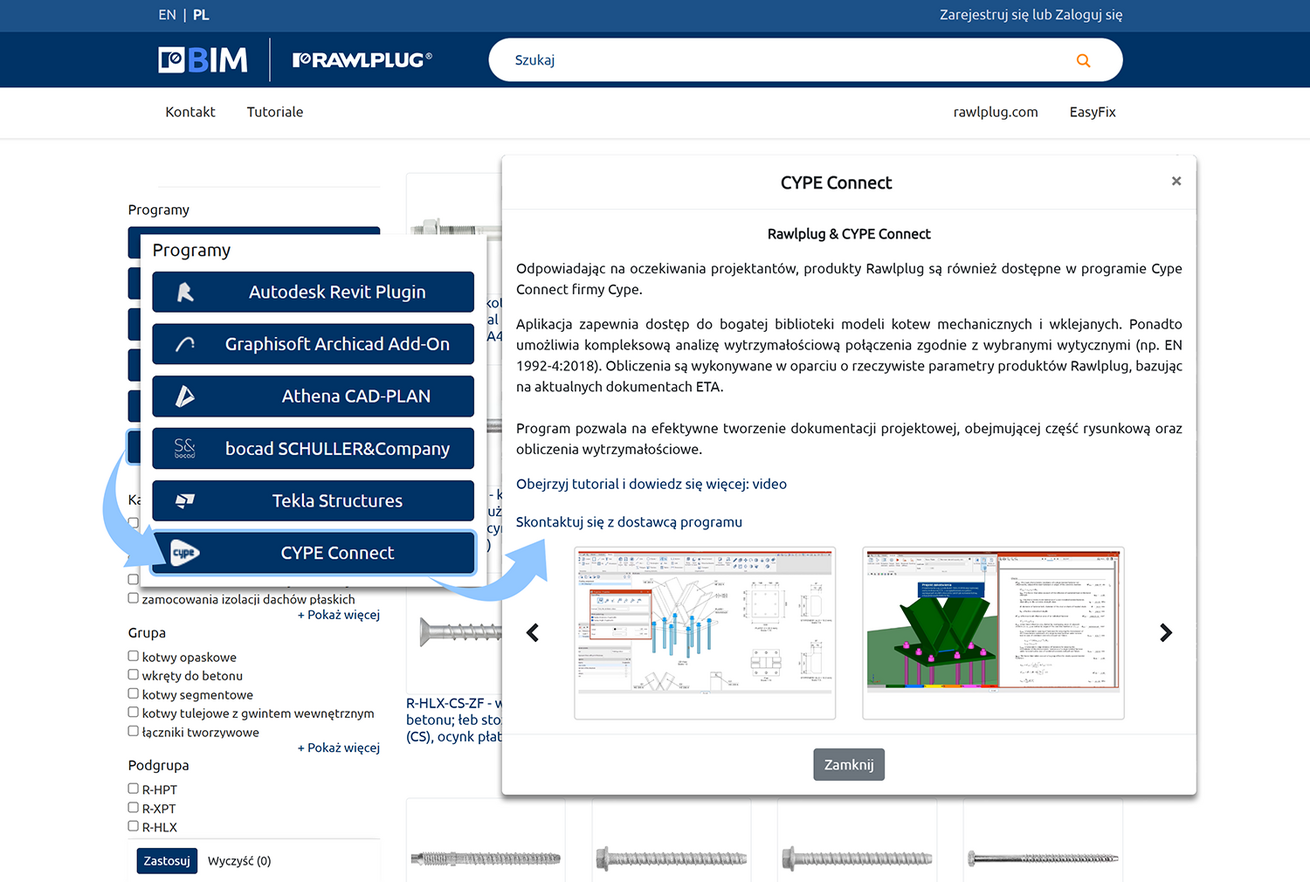Click the CYPE logo icon in button
This screenshot has width=1310, height=882.
[184, 553]
